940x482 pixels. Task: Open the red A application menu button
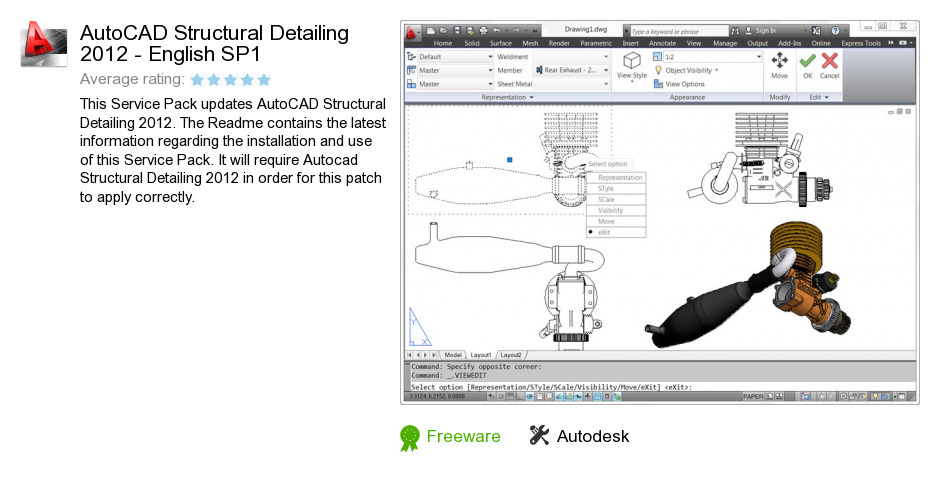(x=411, y=32)
